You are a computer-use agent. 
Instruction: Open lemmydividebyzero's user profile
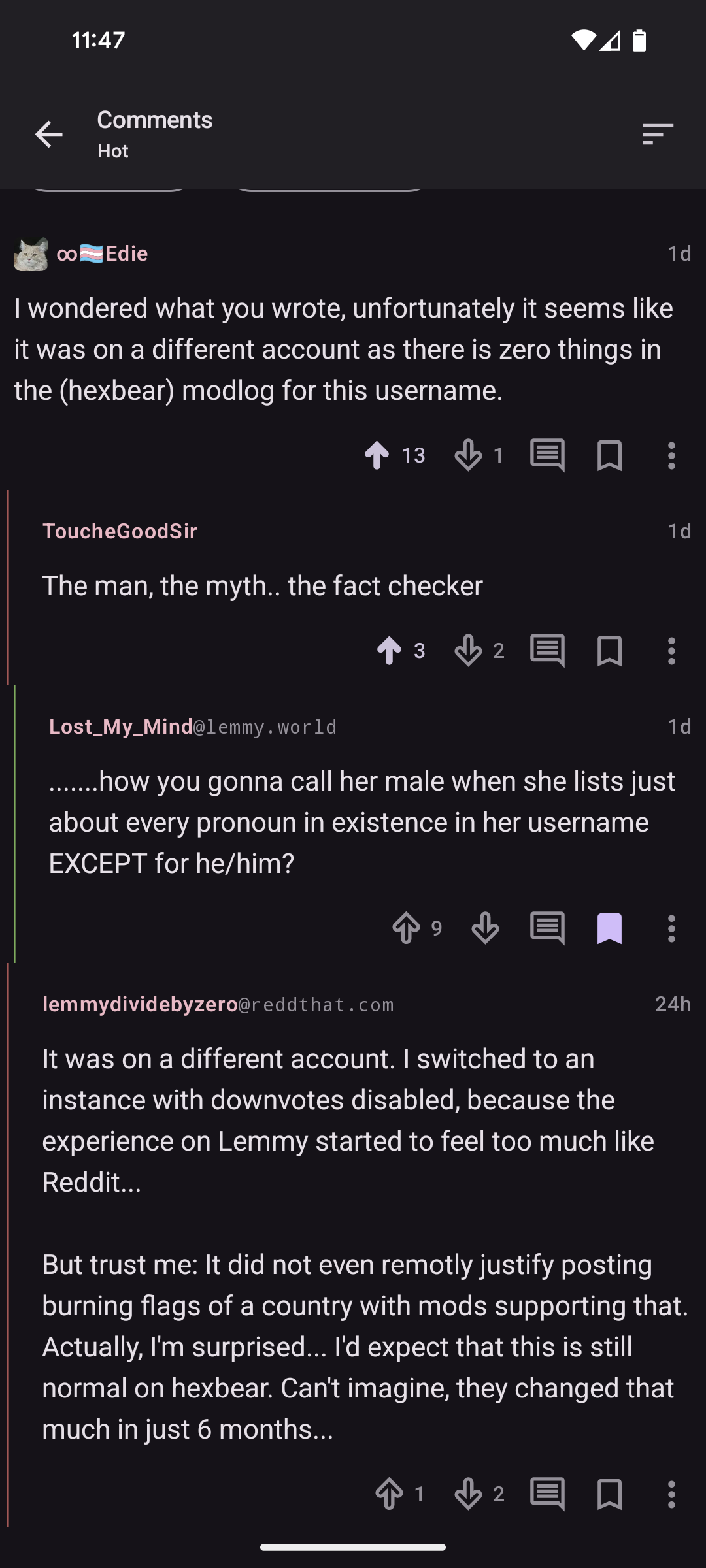(140, 1004)
